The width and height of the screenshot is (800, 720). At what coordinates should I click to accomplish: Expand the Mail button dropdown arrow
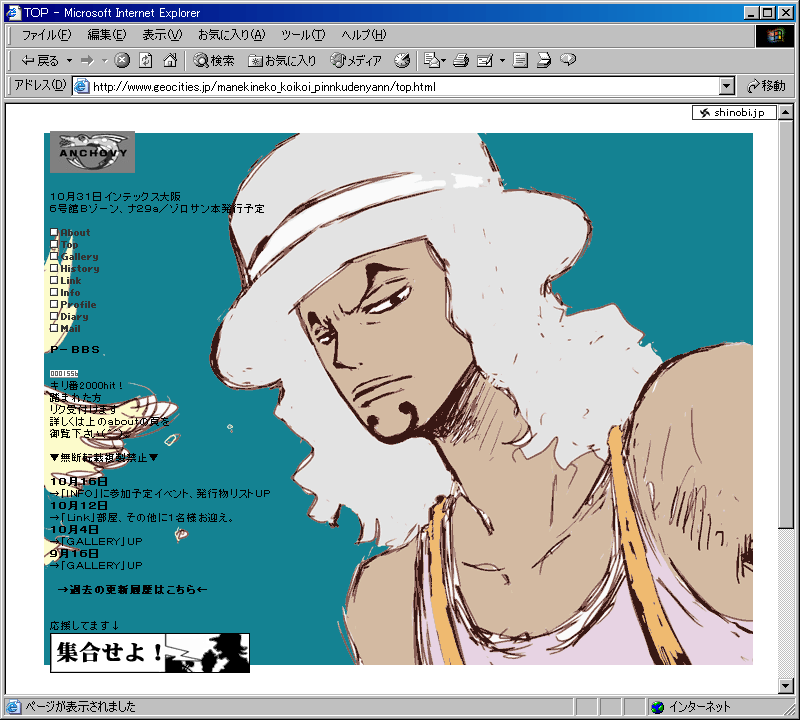coord(443,61)
